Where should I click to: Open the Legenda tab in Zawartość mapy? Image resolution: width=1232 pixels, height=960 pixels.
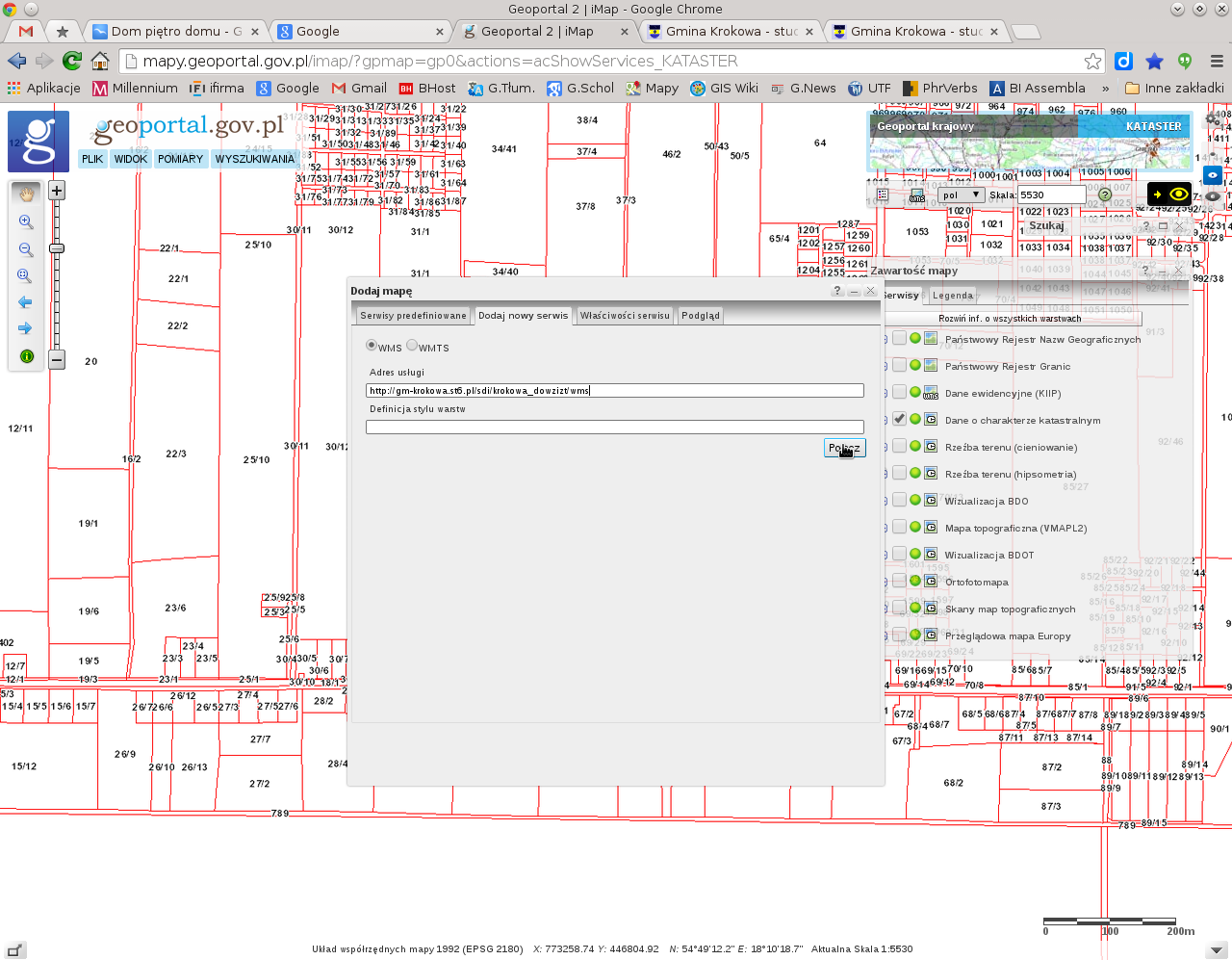(x=953, y=296)
